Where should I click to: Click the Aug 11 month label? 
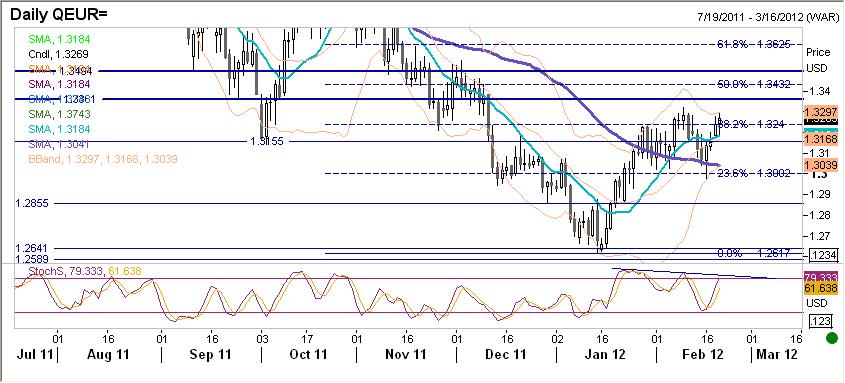(107, 355)
